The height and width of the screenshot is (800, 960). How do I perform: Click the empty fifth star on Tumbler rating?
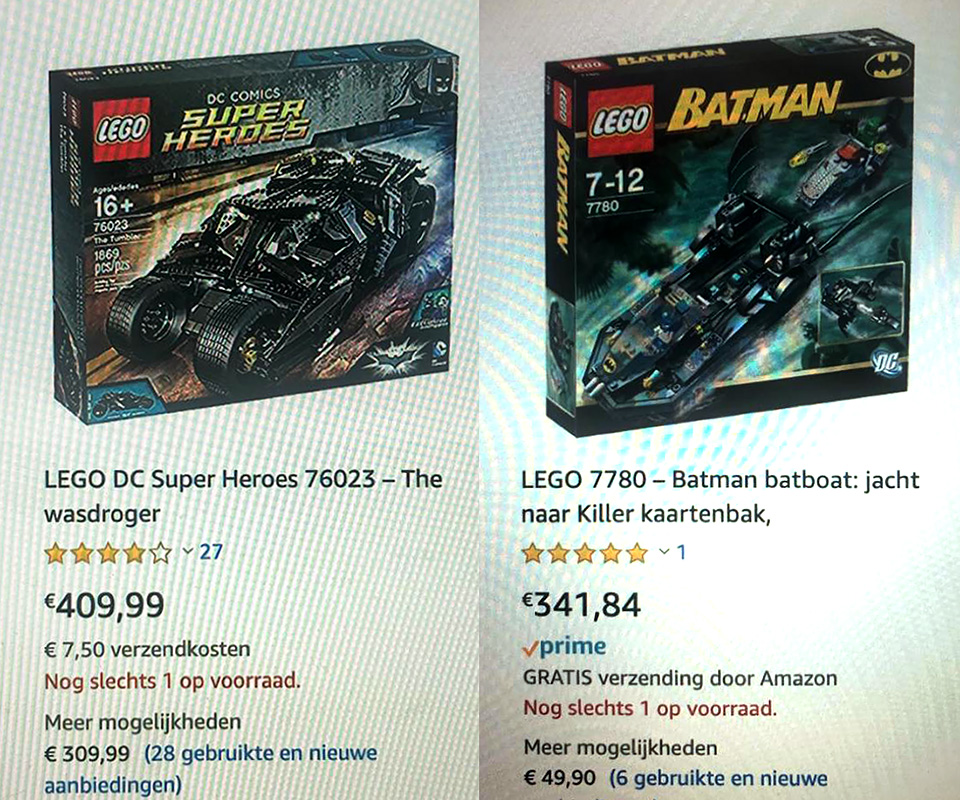coord(161,553)
